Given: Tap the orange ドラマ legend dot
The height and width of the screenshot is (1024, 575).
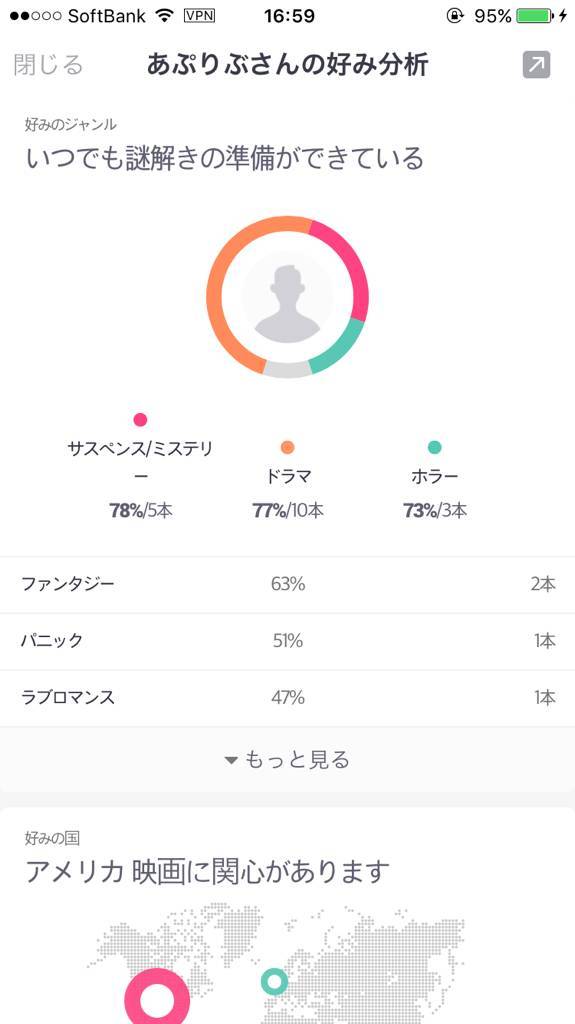Looking at the screenshot, I should 288,447.
